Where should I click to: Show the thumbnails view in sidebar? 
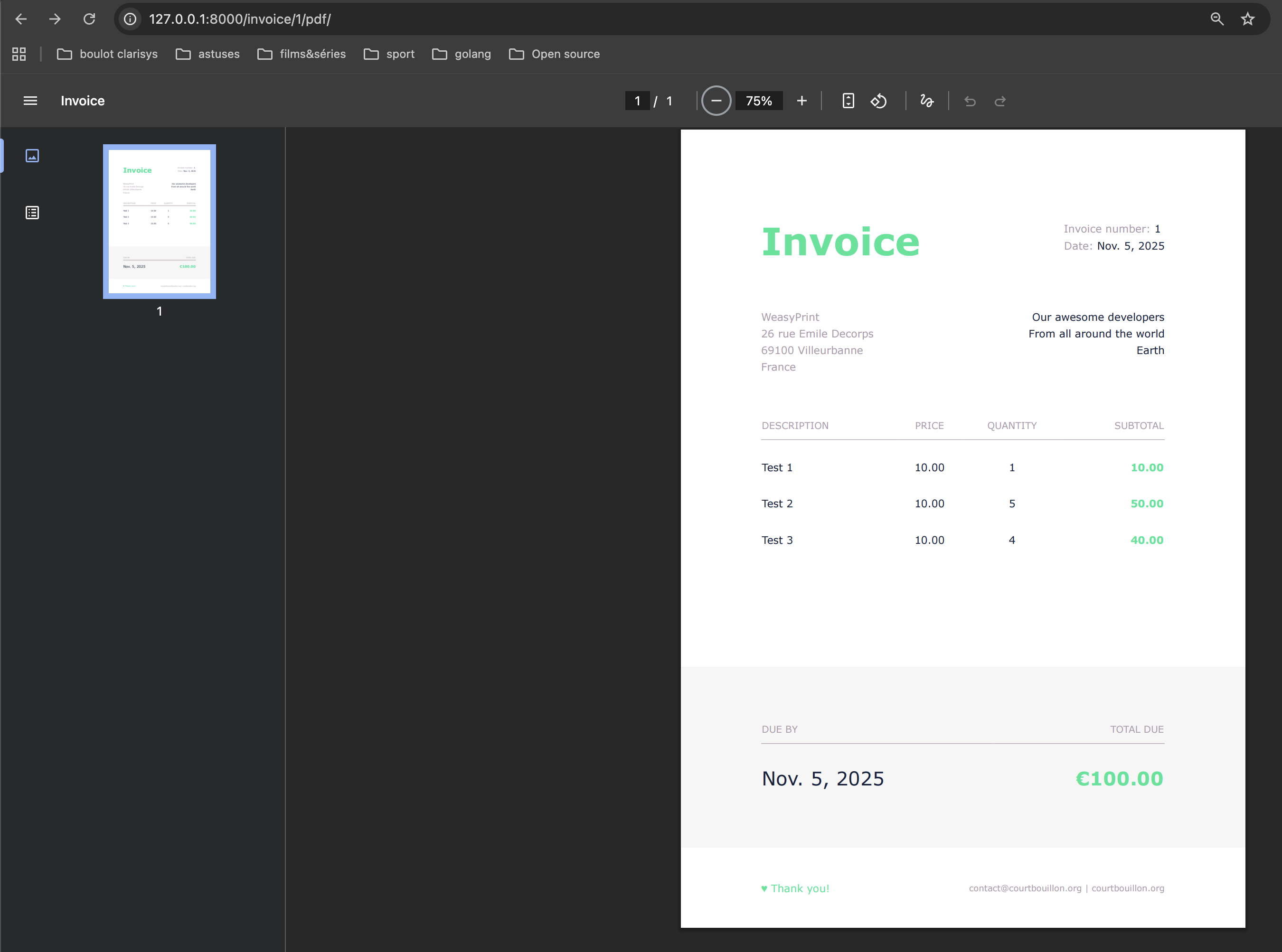(32, 156)
